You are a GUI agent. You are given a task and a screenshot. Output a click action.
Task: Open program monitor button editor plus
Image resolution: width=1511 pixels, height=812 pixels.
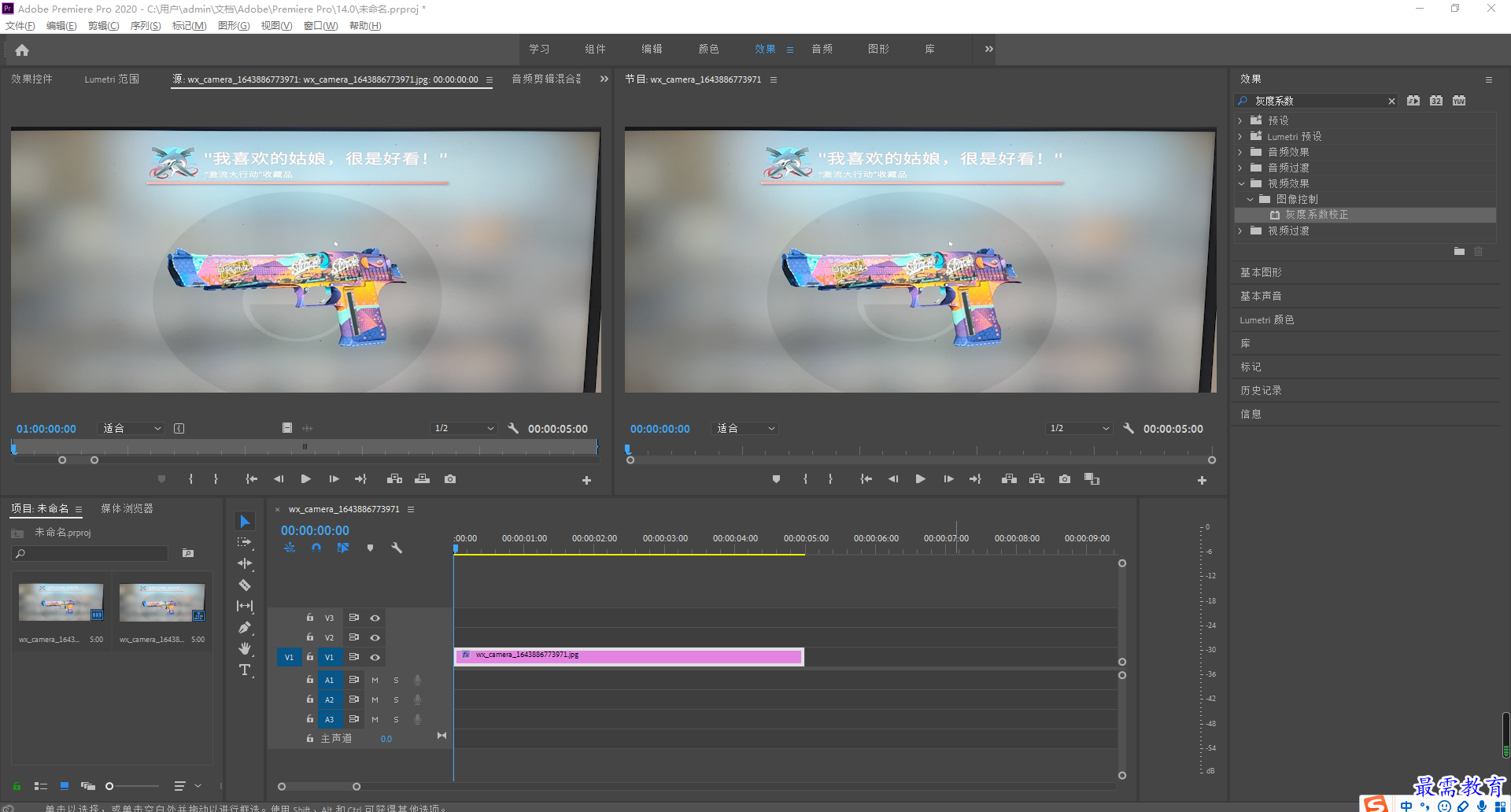pos(1202,480)
